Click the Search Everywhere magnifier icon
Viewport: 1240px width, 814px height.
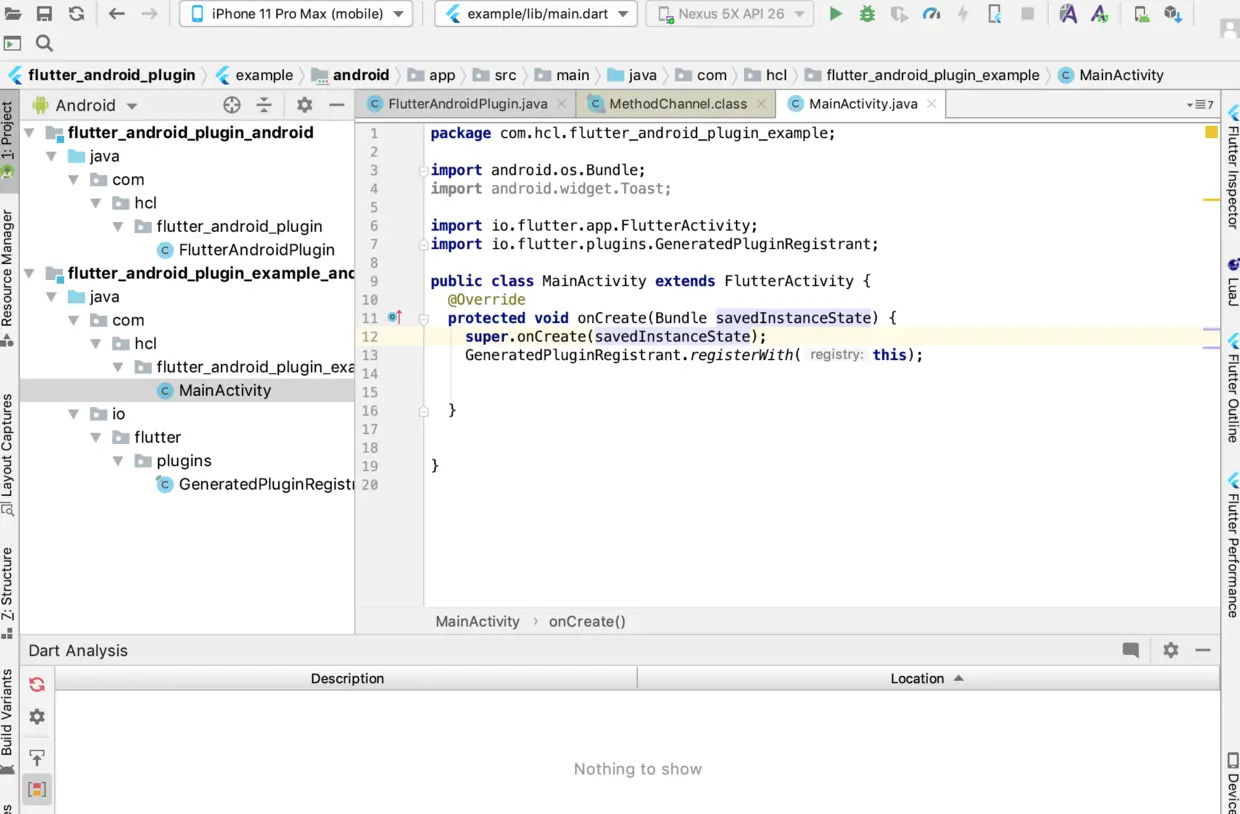(x=44, y=43)
